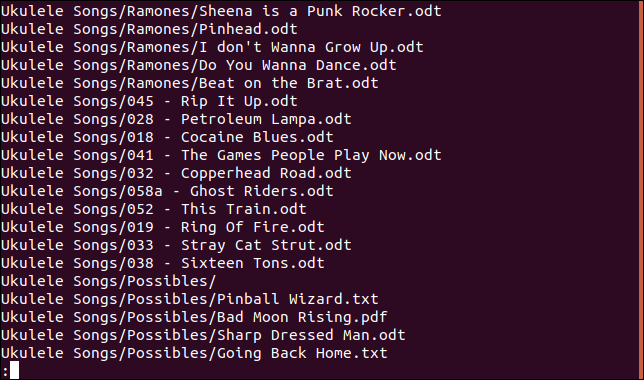Select the Ukulele Songs/Possibles/ directory line
644x380 pixels.
[108, 282]
